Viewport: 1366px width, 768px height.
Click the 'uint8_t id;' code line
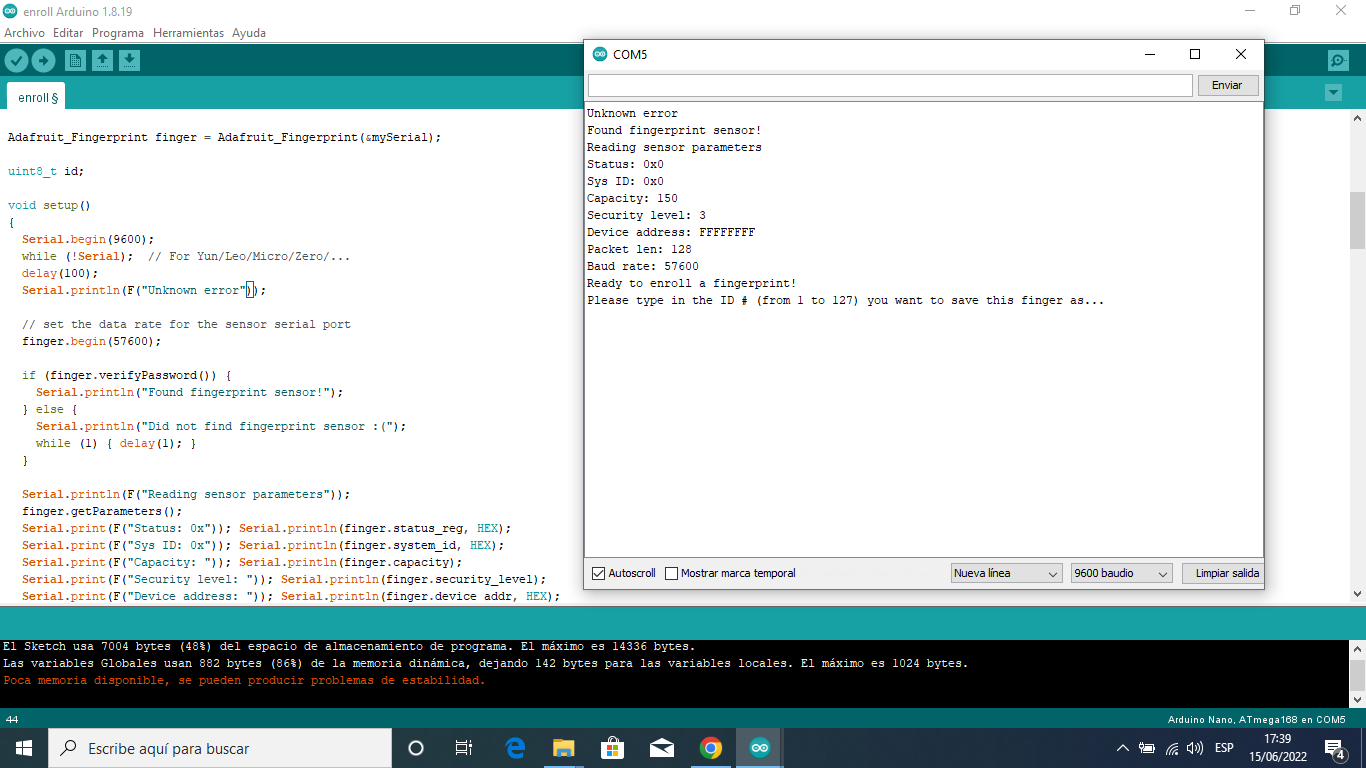click(x=46, y=171)
